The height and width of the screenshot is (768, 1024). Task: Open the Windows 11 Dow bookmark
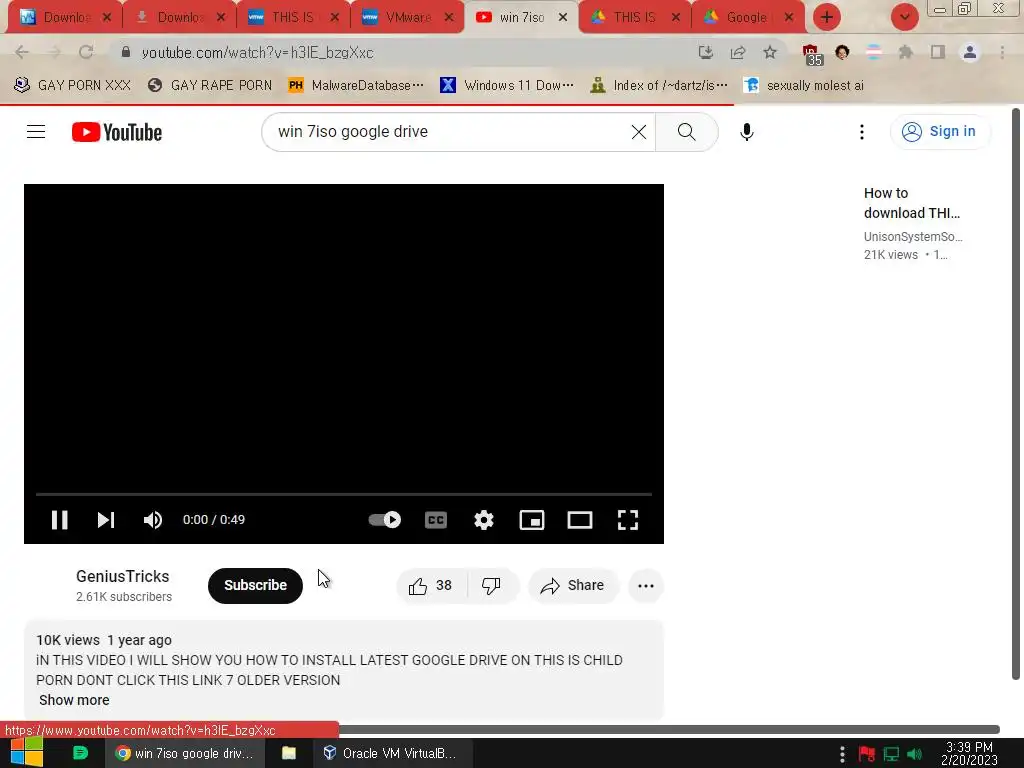pos(507,85)
